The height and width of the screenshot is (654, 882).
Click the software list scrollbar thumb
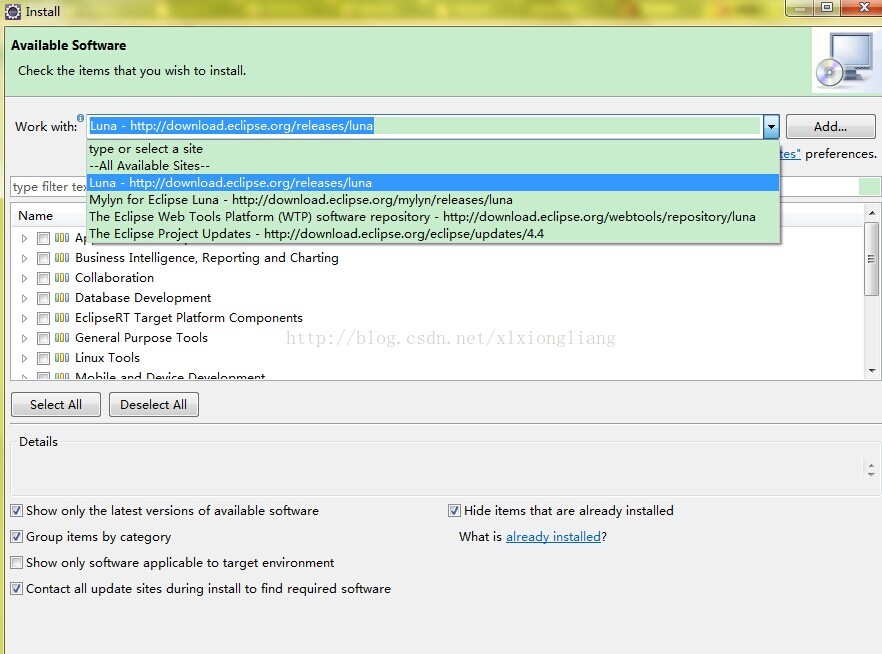pyautogui.click(x=872, y=259)
